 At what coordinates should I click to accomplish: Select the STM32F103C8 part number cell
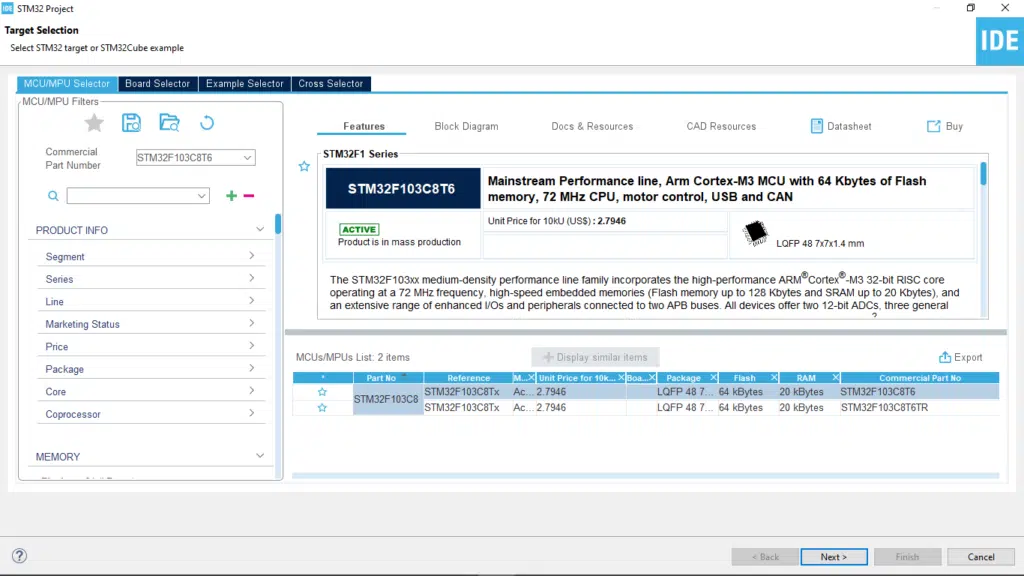(x=388, y=399)
